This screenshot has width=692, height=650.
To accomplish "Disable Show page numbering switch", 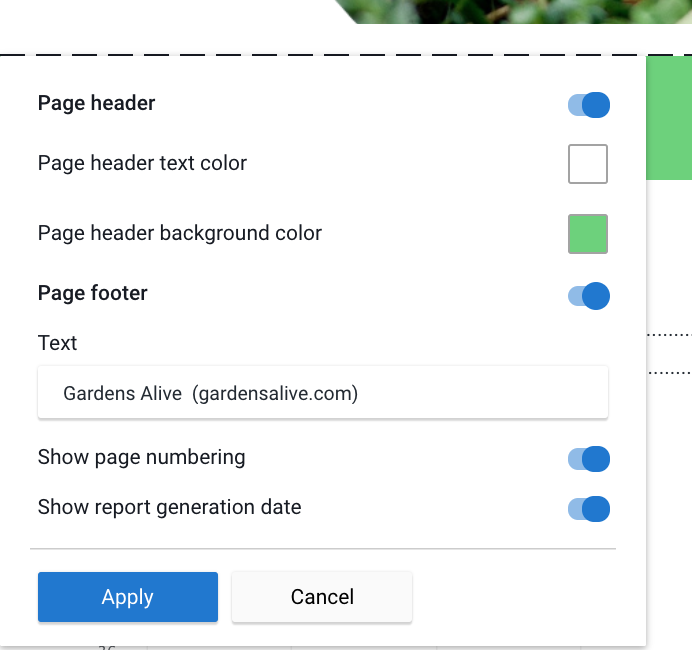I will (x=589, y=459).
